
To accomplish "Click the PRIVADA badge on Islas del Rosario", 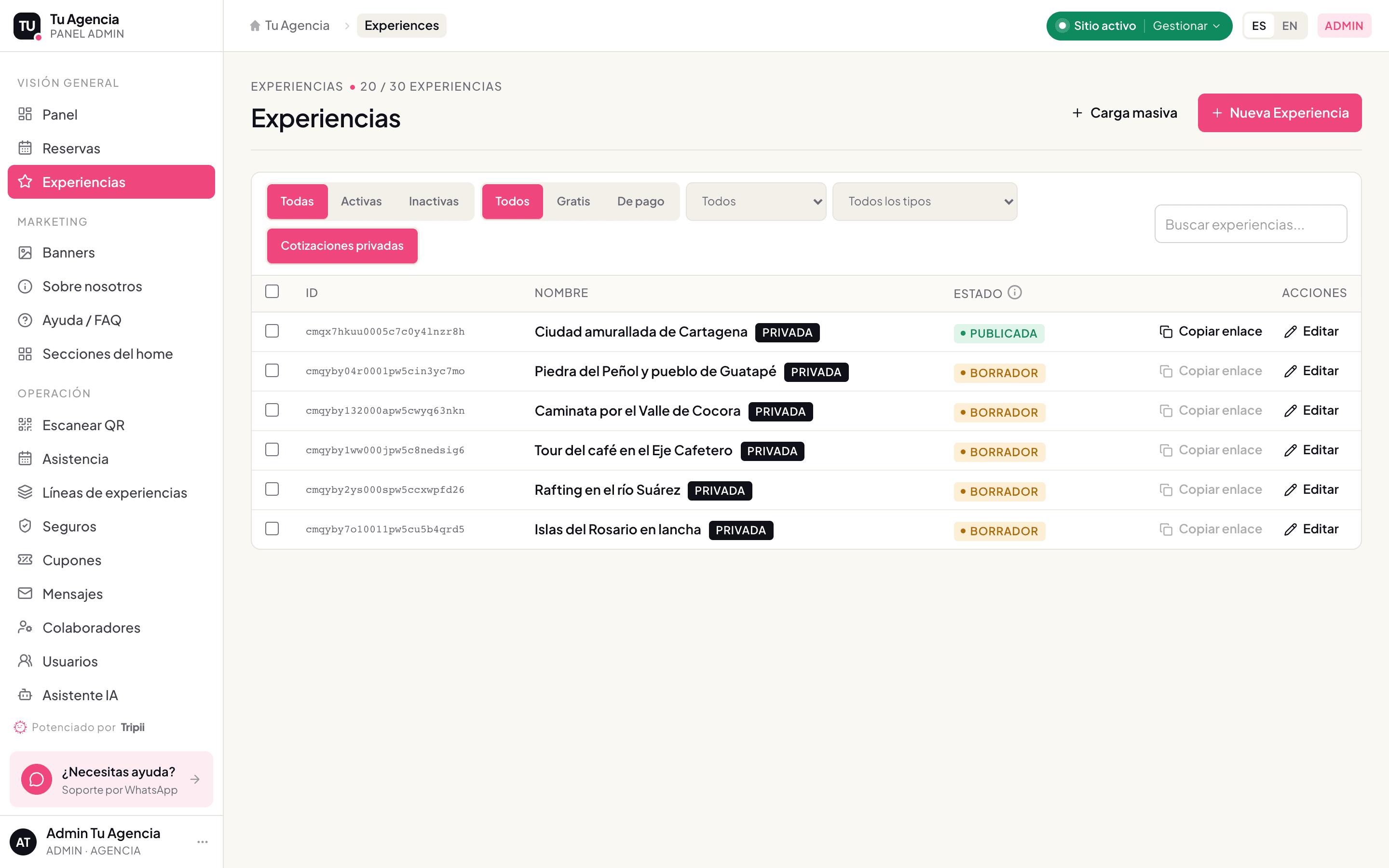I will coord(741,530).
